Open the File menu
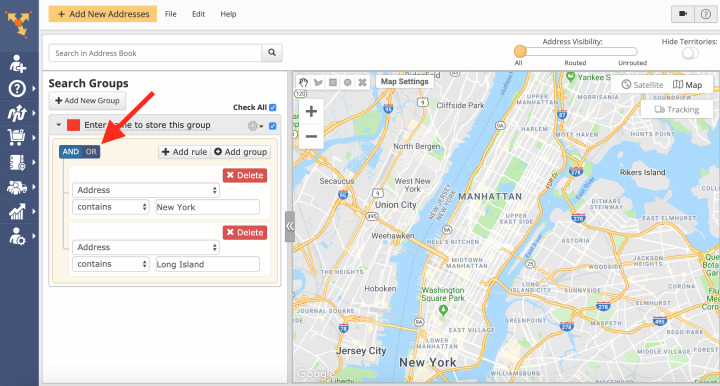Viewport: 720px width, 386px height. (x=171, y=14)
